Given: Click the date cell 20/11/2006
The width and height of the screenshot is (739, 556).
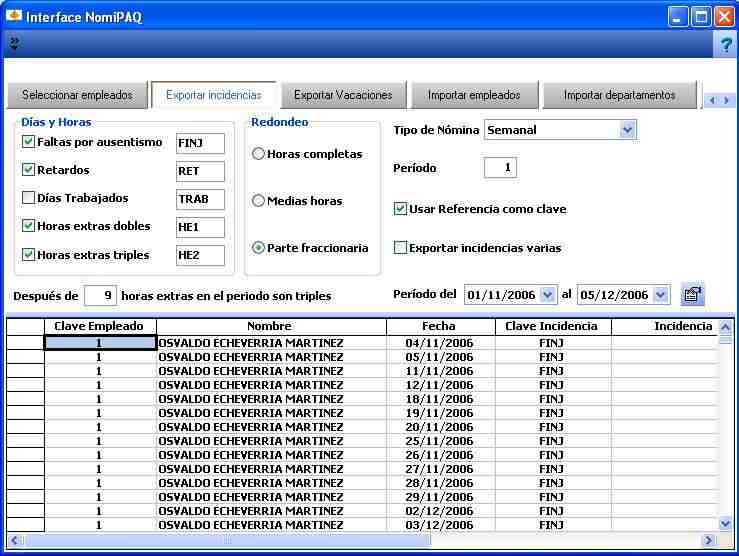Looking at the screenshot, I should 439,427.
